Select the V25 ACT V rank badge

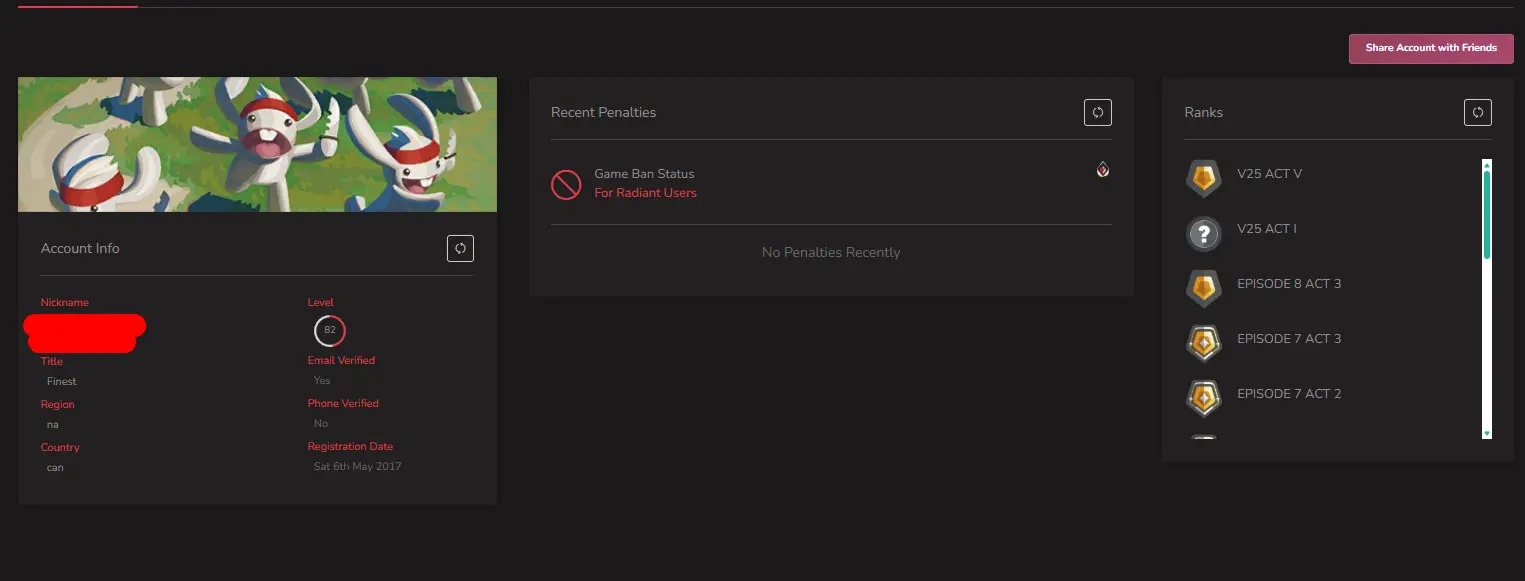pyautogui.click(x=1203, y=179)
